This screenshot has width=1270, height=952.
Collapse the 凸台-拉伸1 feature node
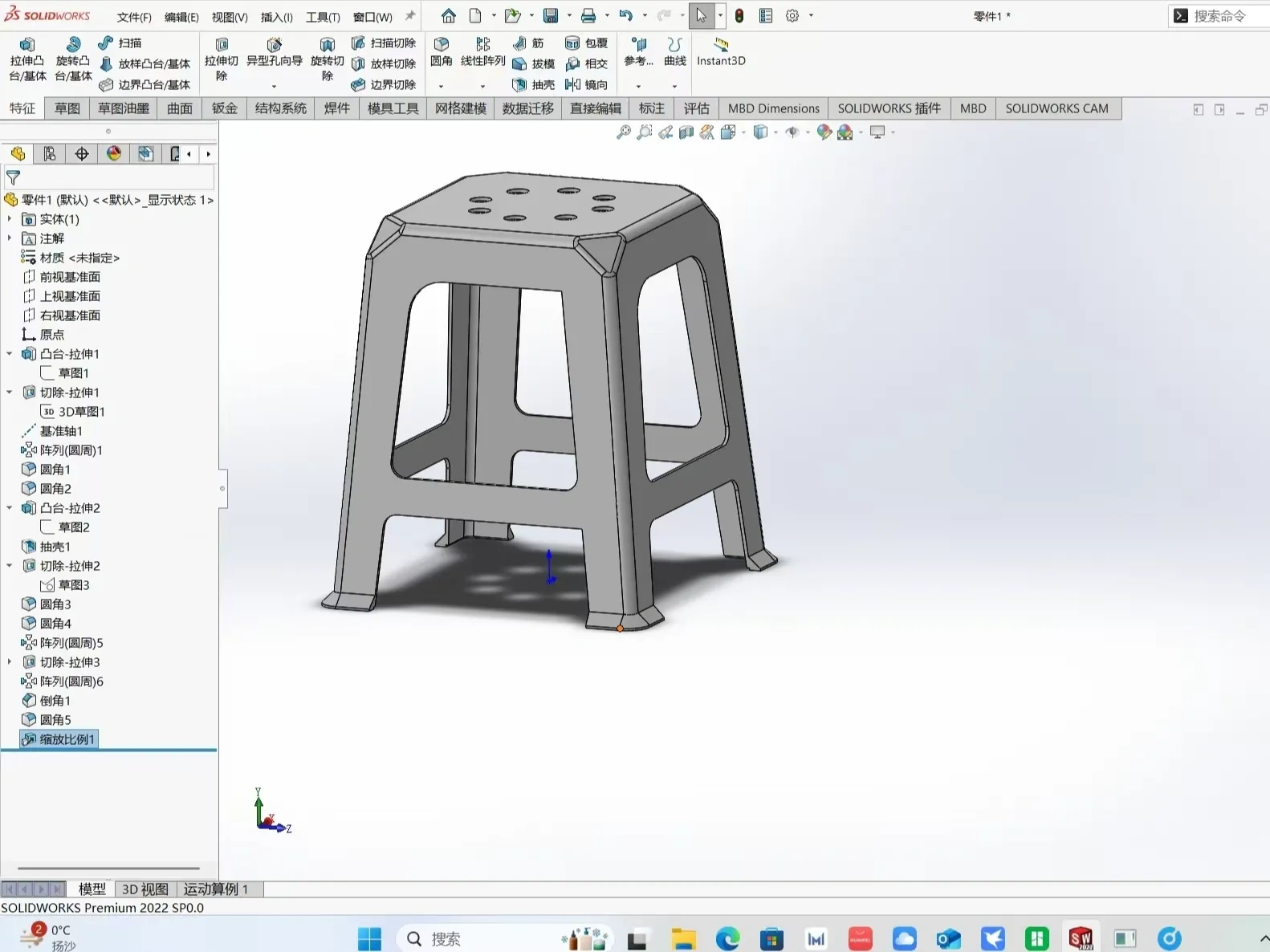[10, 353]
